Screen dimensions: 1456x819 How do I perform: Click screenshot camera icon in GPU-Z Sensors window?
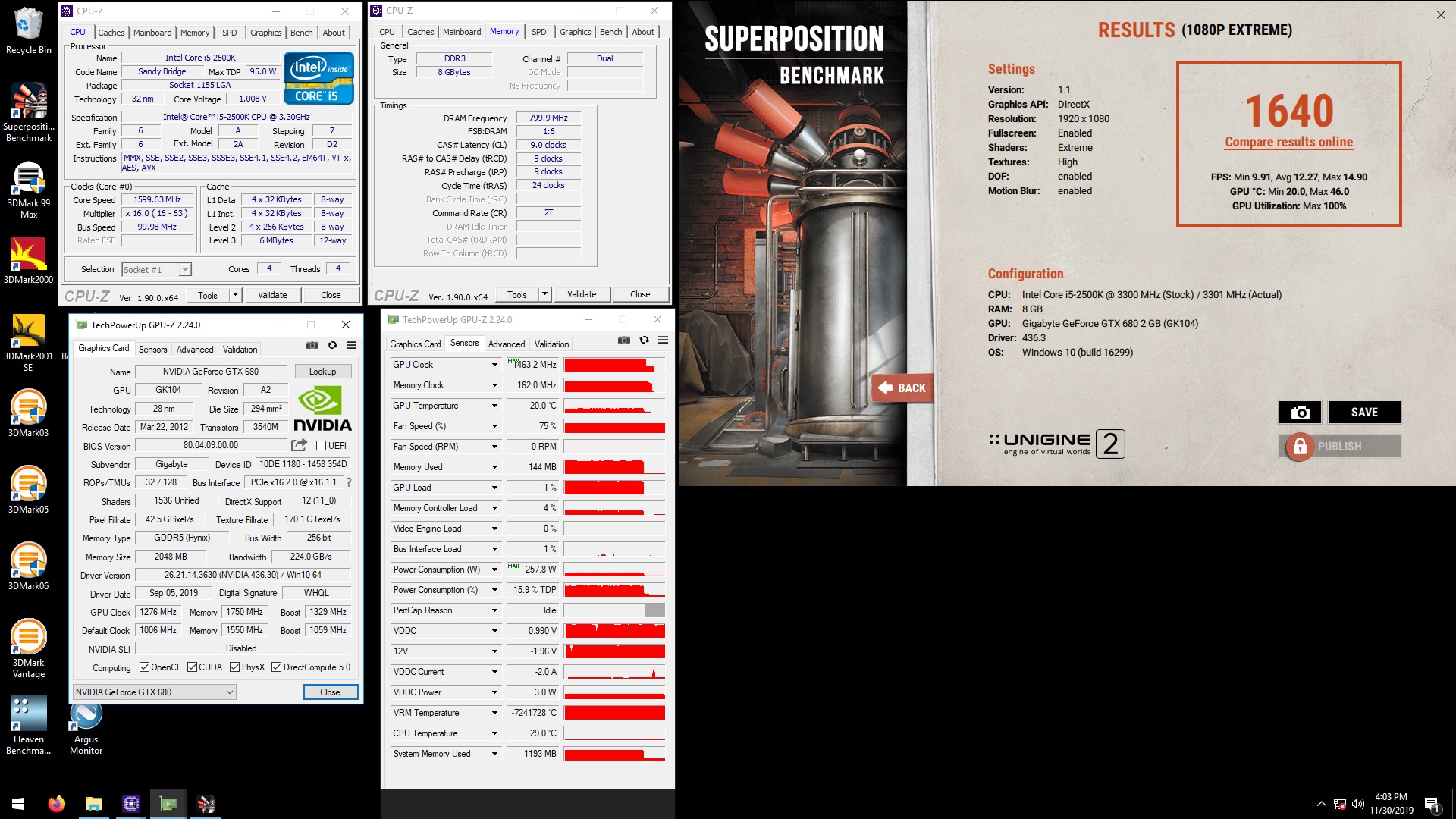pos(624,340)
